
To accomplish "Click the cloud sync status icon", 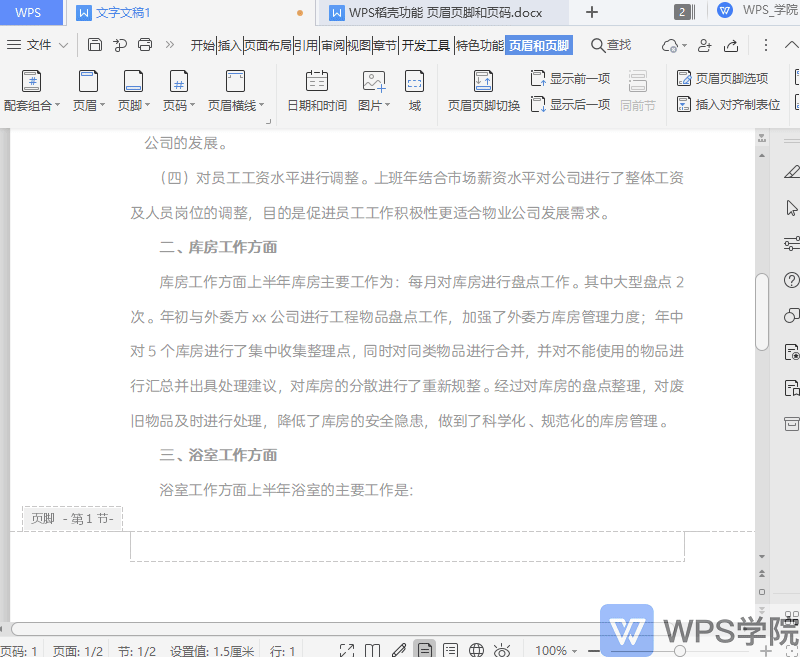I will click(x=669, y=46).
